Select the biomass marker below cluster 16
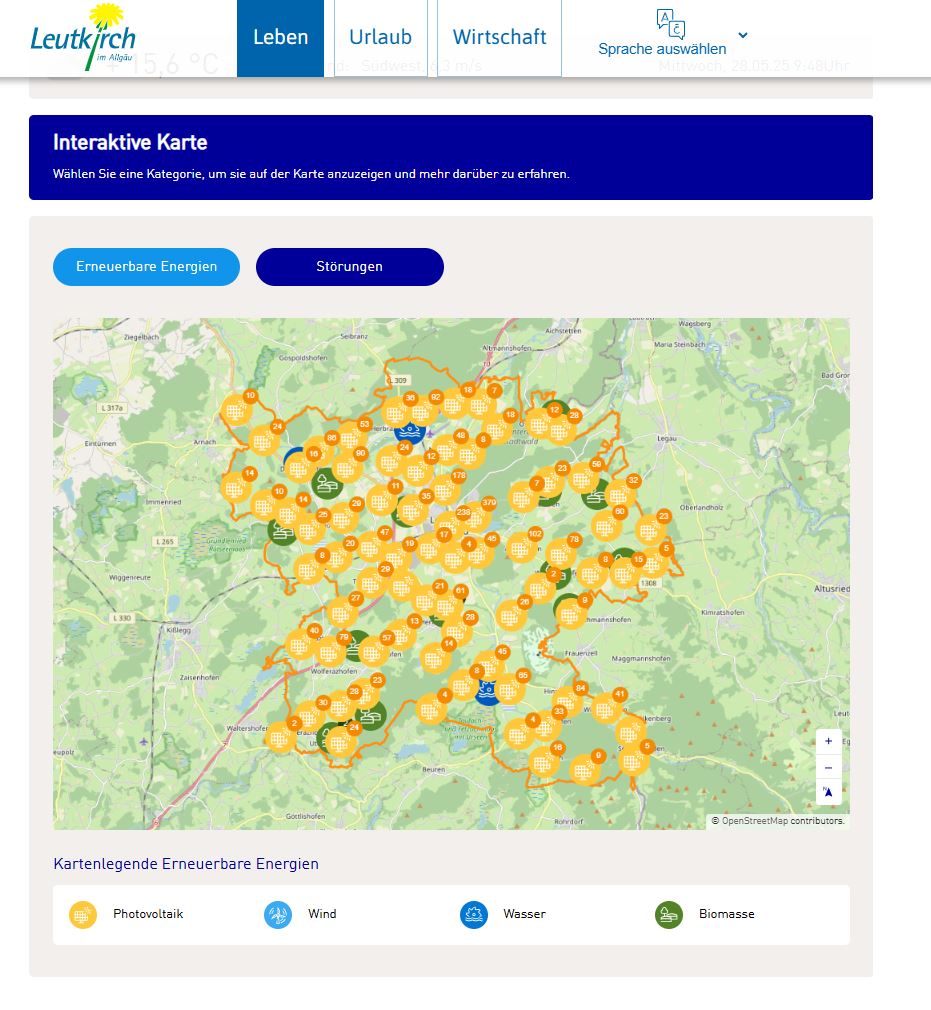Image resolution: width=931 pixels, height=1010 pixels. [325, 486]
